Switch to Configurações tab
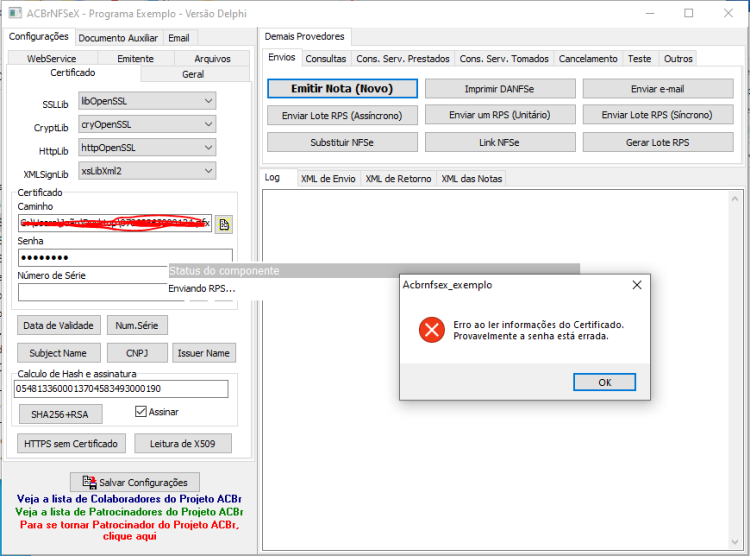Viewport: 750px width, 556px height. [x=39, y=36]
